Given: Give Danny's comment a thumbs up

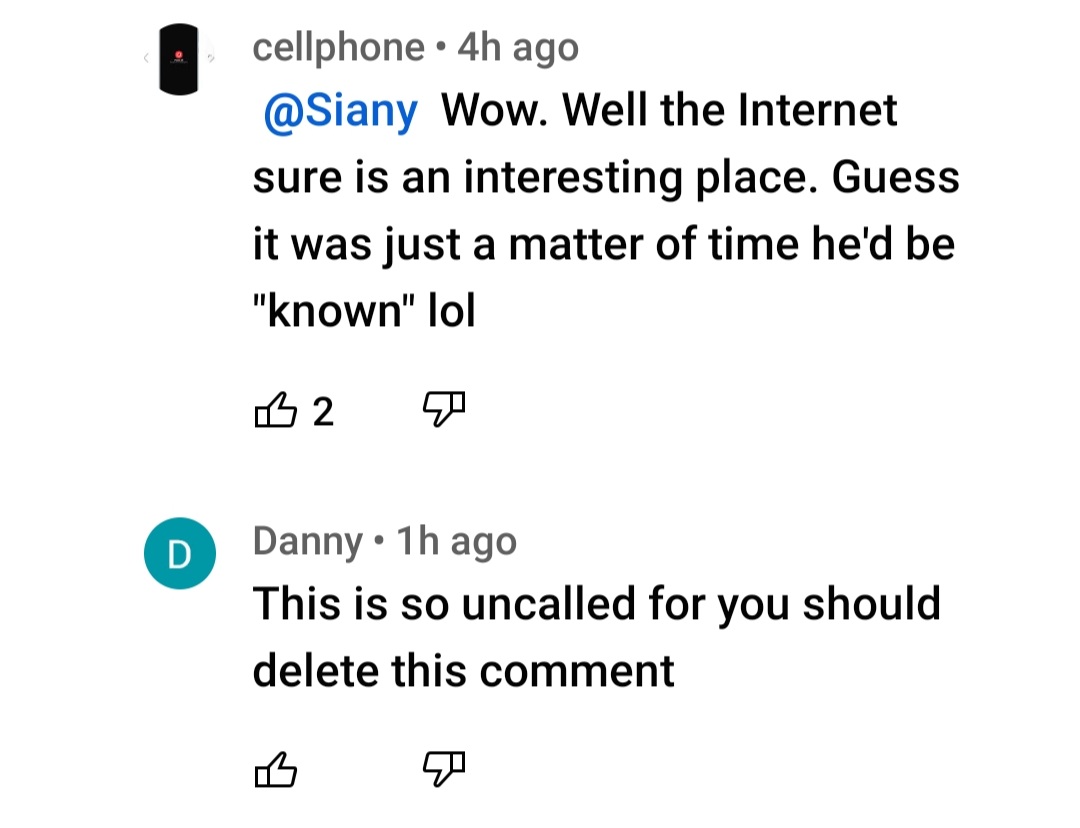Looking at the screenshot, I should coord(276,769).
